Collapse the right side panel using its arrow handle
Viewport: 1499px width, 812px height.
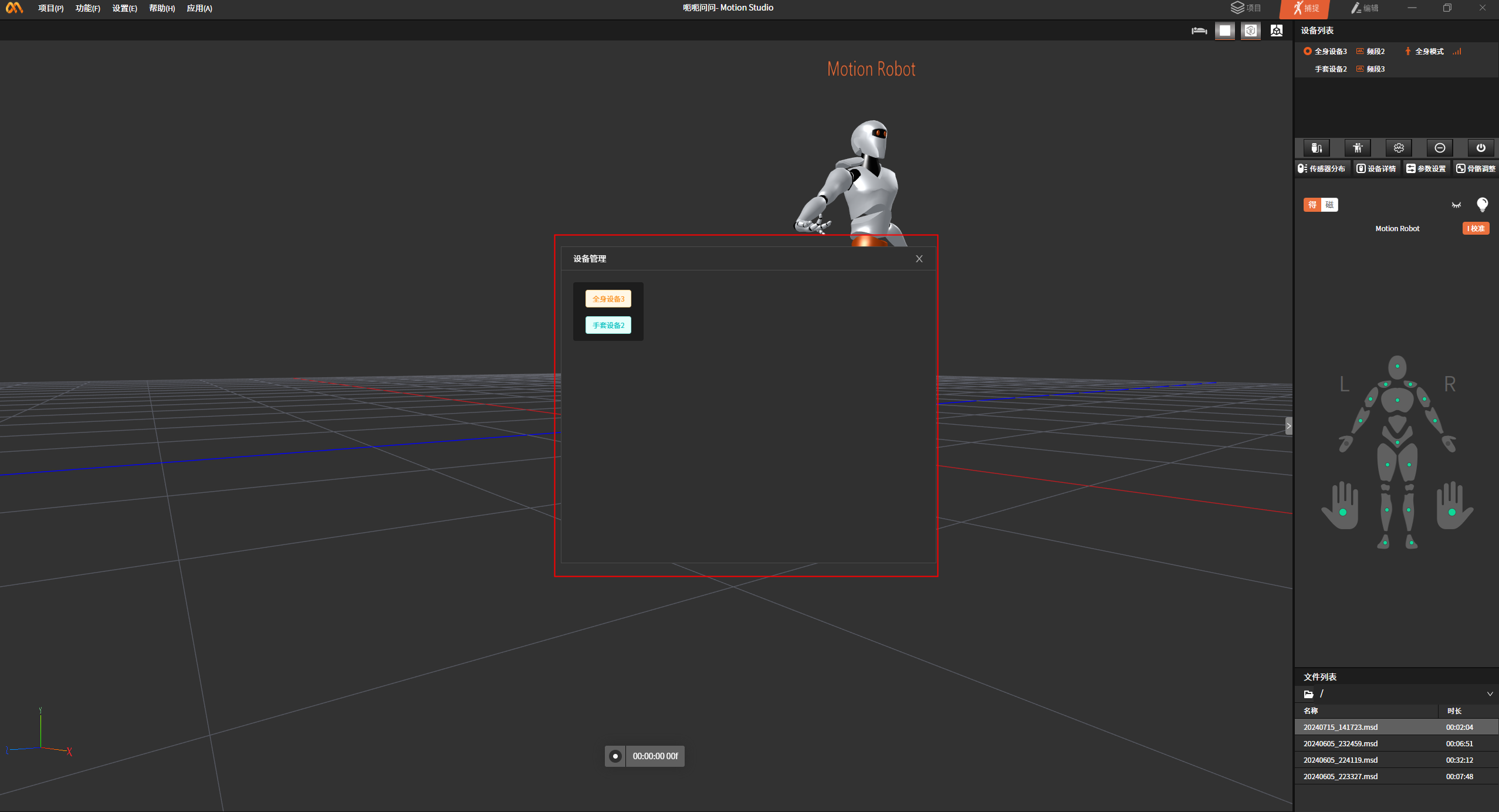coord(1288,426)
